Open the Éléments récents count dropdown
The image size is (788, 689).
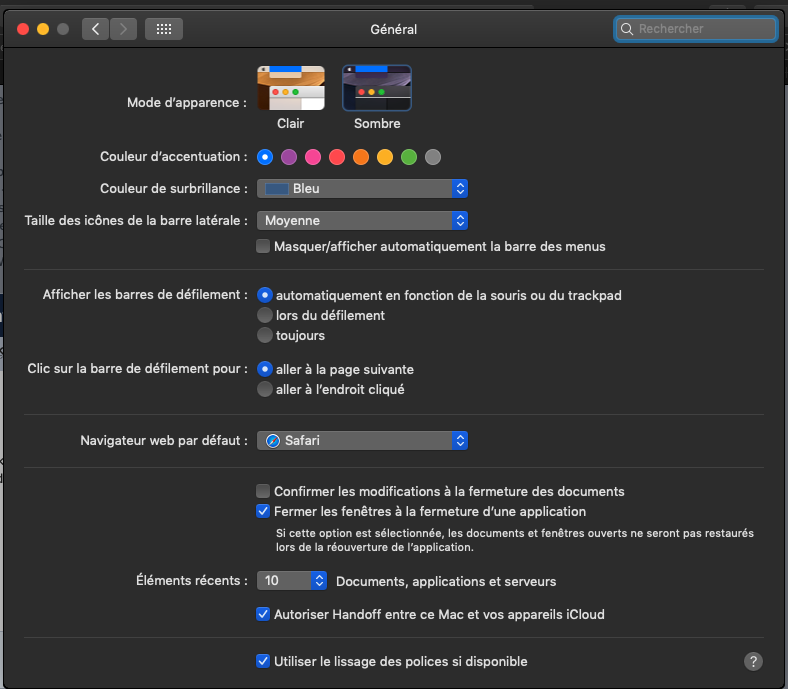pyautogui.click(x=292, y=581)
